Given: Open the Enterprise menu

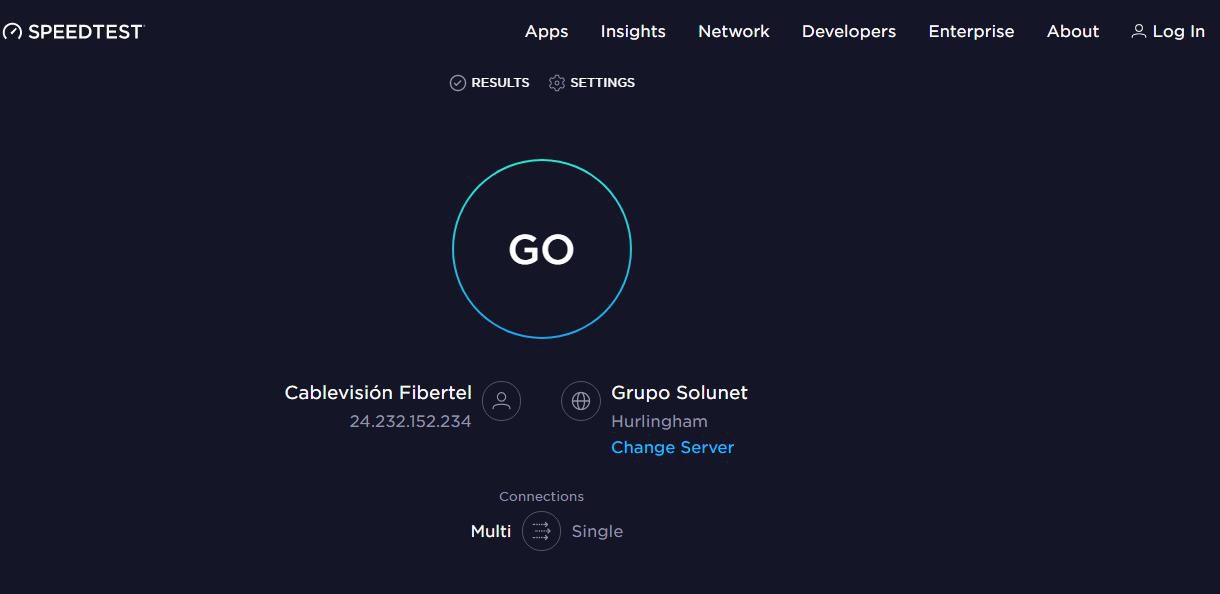Looking at the screenshot, I should point(971,32).
